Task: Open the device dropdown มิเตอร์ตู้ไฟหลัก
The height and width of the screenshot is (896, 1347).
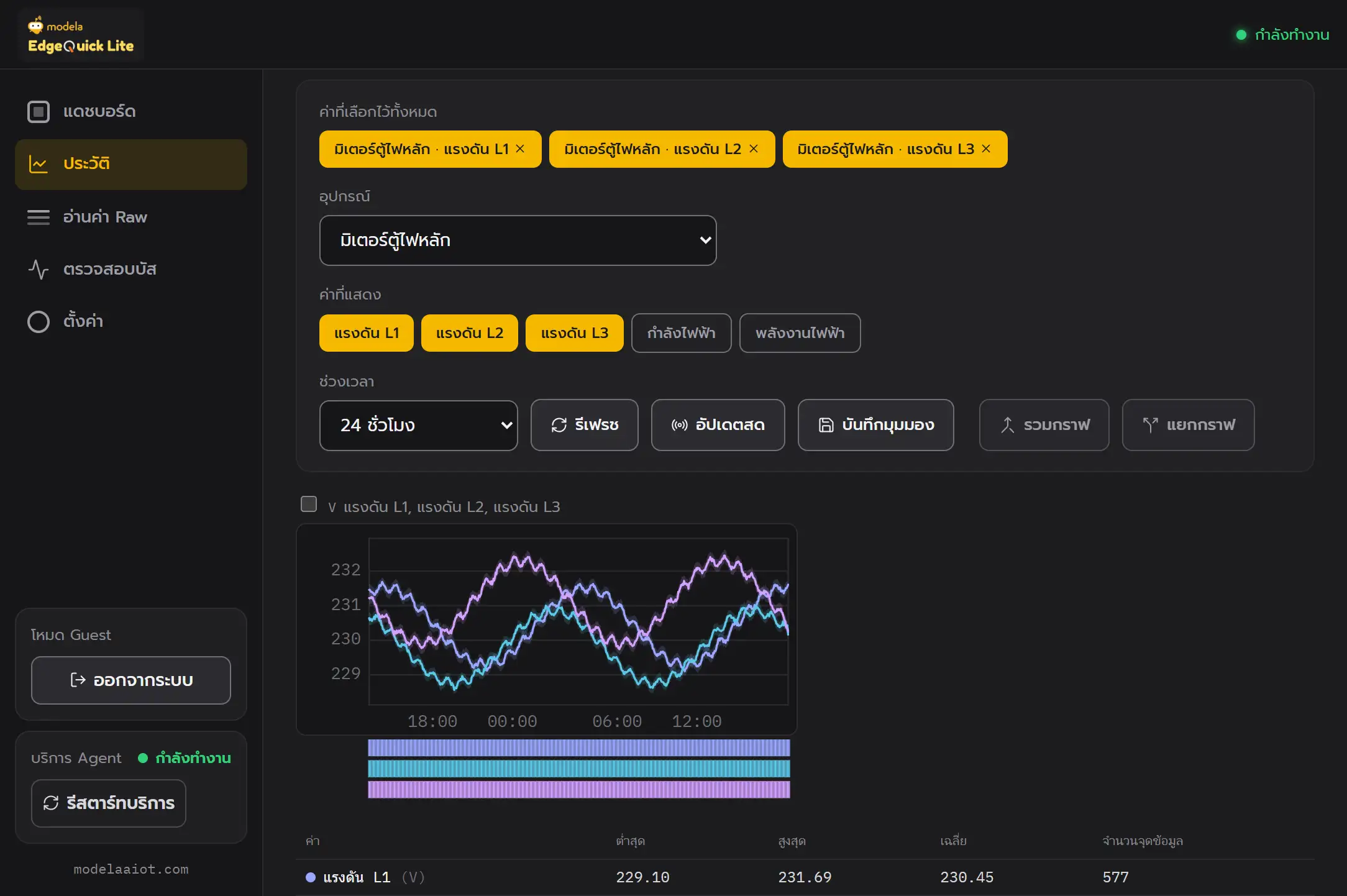Action: pos(518,240)
